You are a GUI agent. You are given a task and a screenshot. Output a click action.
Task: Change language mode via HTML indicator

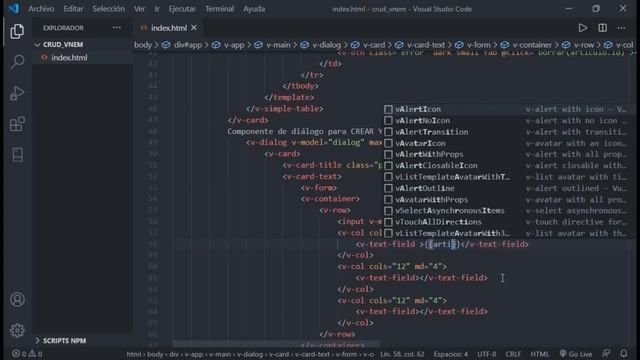540,354
